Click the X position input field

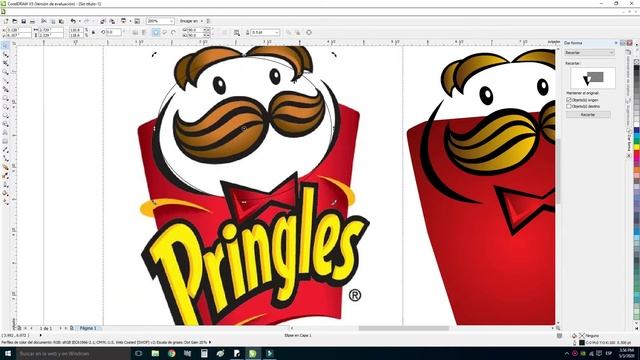click(18, 30)
